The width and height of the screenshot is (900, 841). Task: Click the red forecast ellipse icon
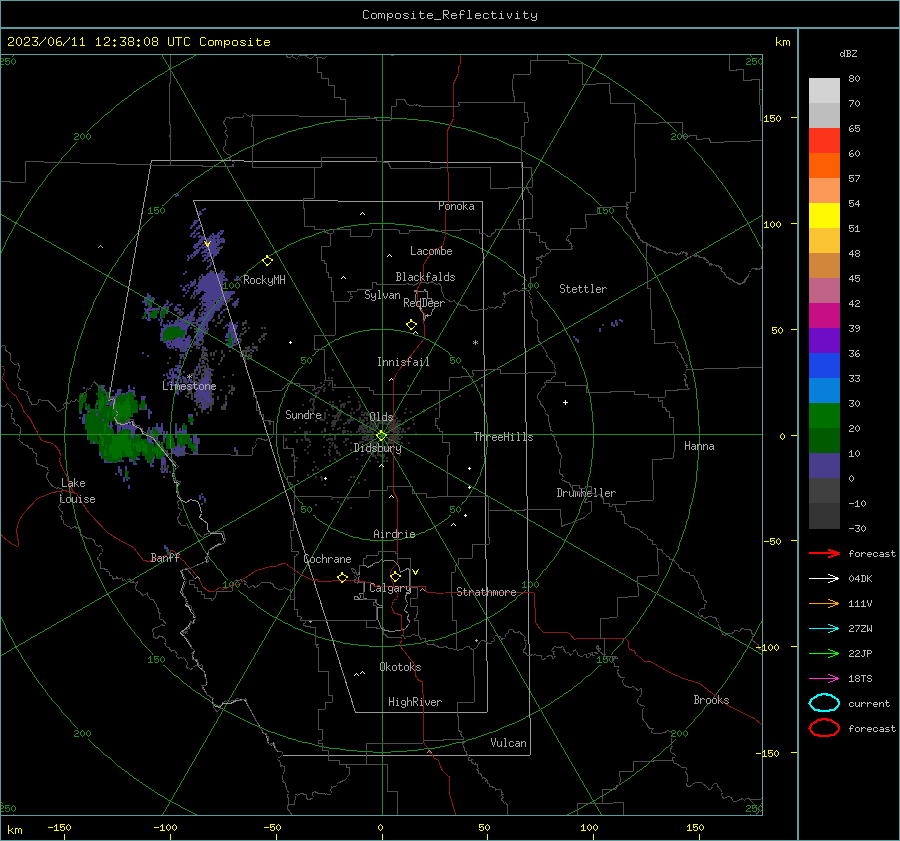pyautogui.click(x=824, y=728)
